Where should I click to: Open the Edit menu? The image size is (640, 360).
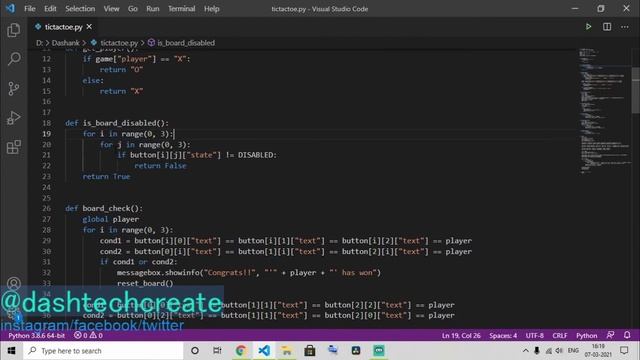(50, 9)
